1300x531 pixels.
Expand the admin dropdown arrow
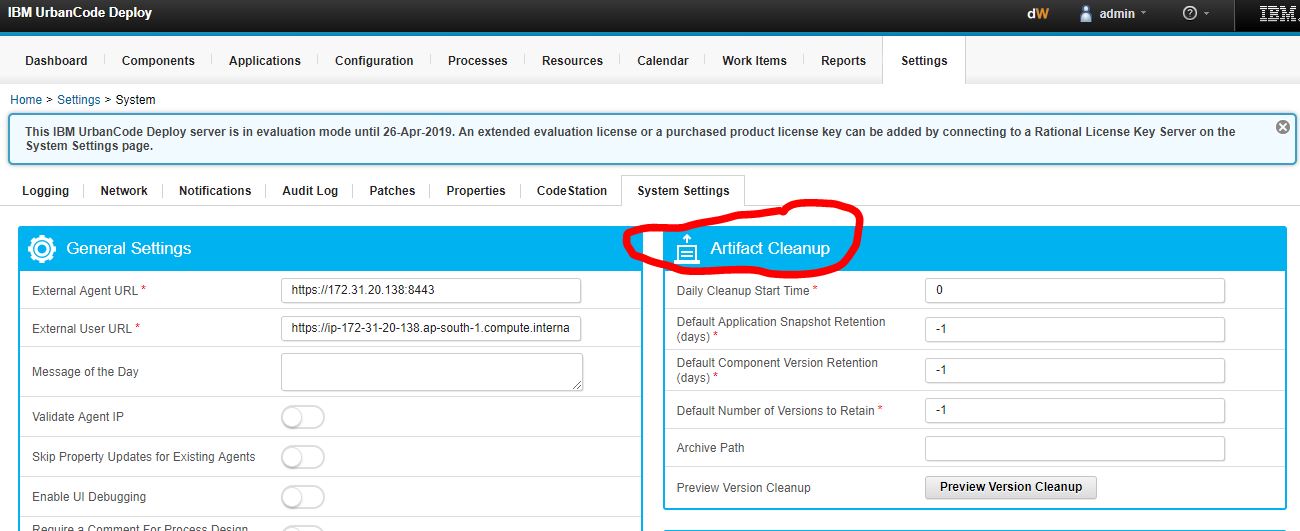point(1144,14)
